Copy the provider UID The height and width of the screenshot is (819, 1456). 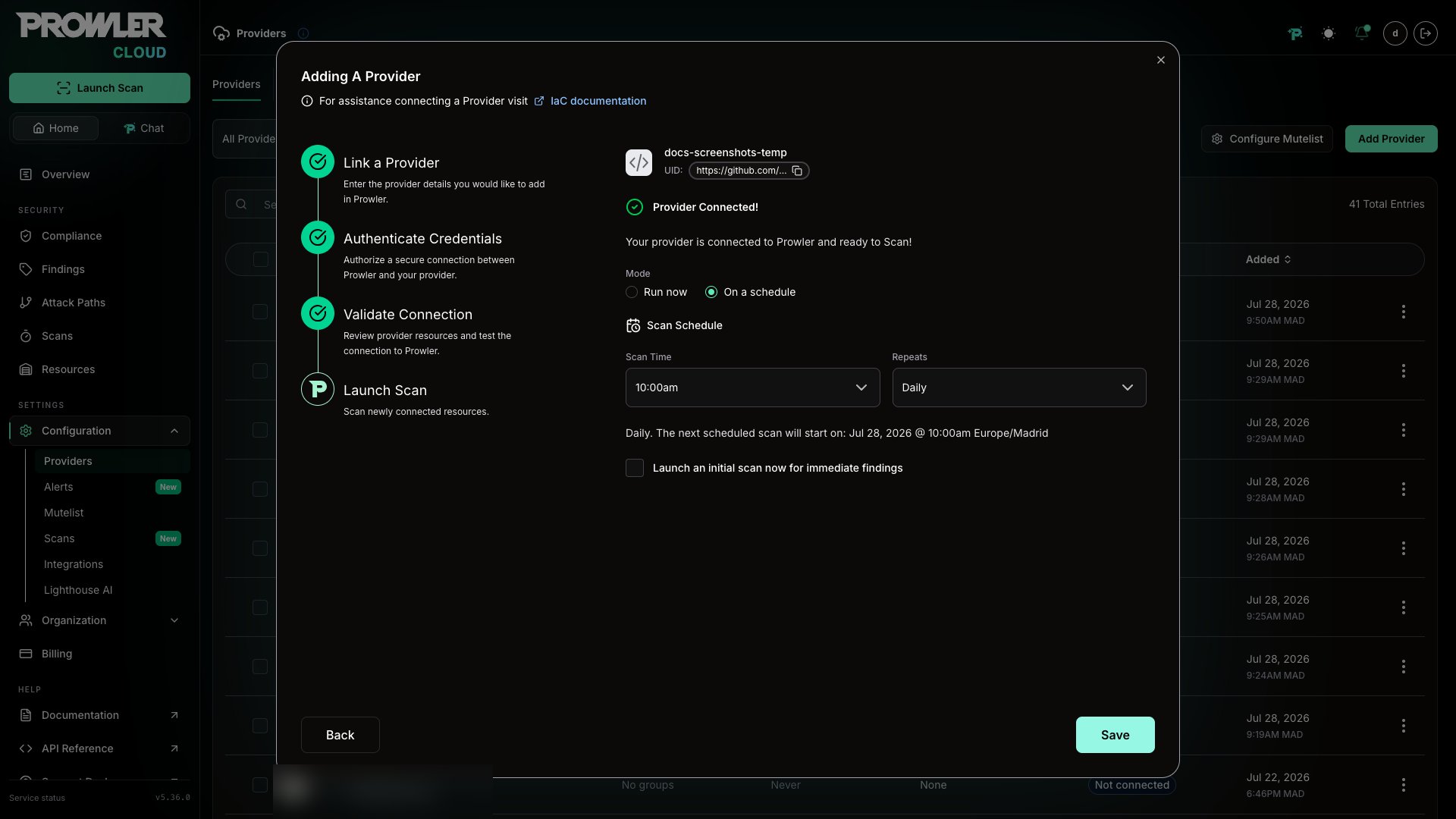[797, 171]
